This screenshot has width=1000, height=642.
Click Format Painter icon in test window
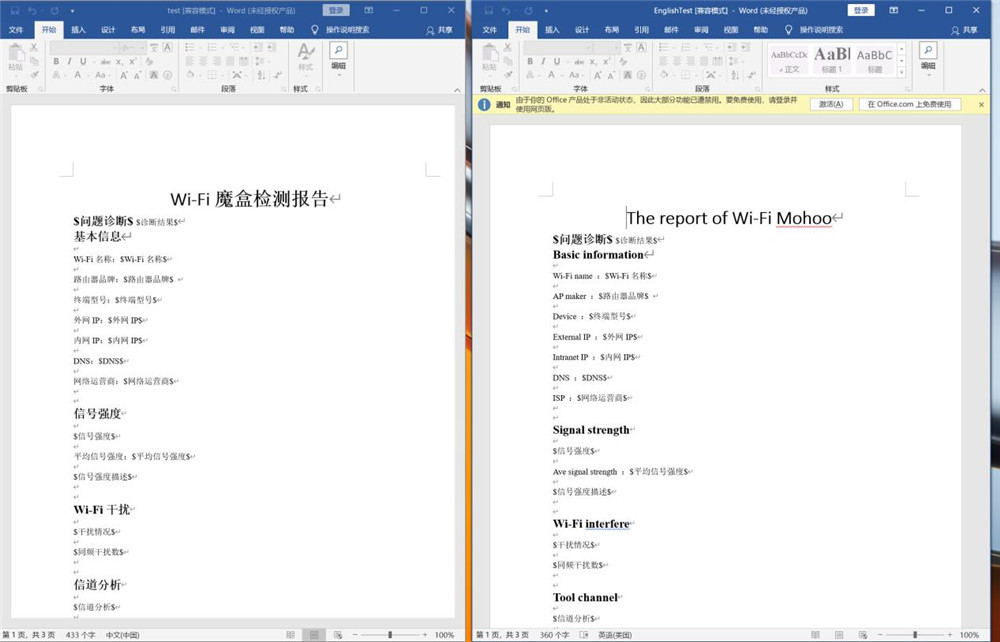34,75
